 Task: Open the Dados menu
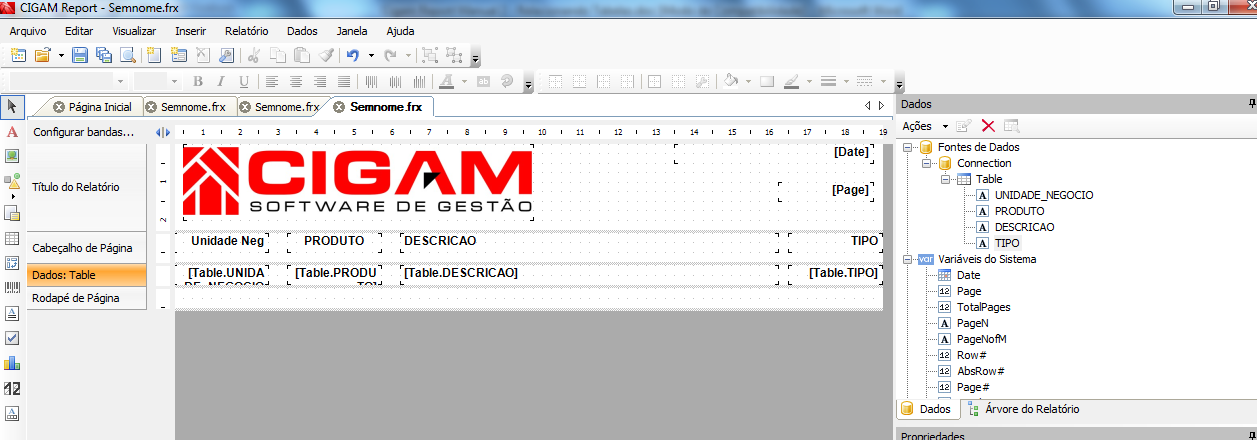pyautogui.click(x=301, y=31)
